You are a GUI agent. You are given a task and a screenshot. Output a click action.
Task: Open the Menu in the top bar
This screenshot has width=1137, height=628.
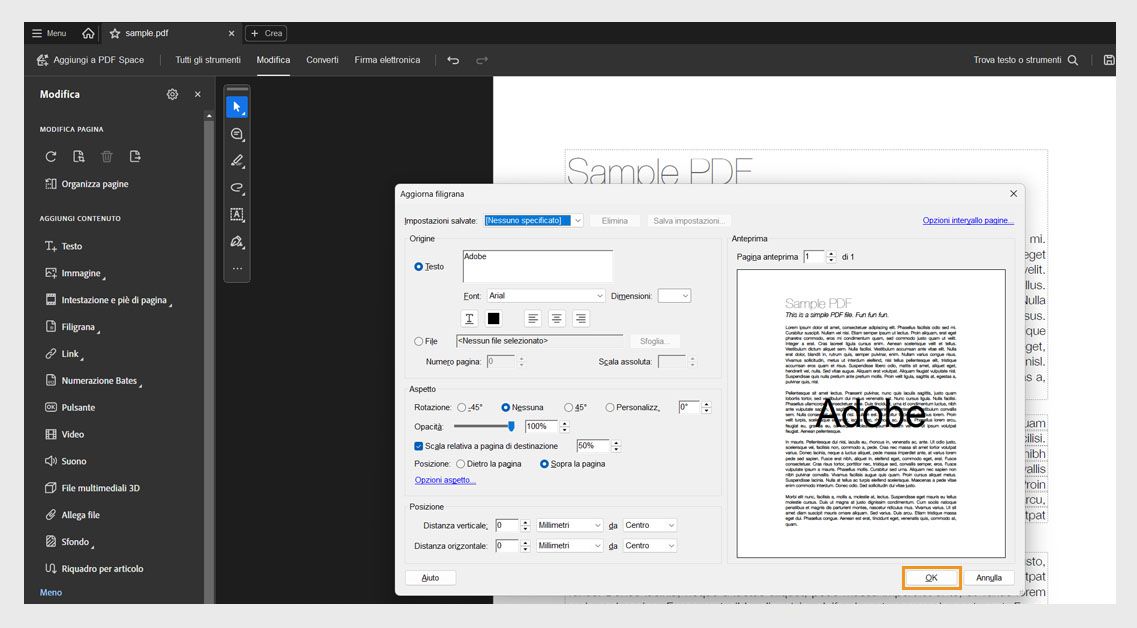click(x=49, y=32)
